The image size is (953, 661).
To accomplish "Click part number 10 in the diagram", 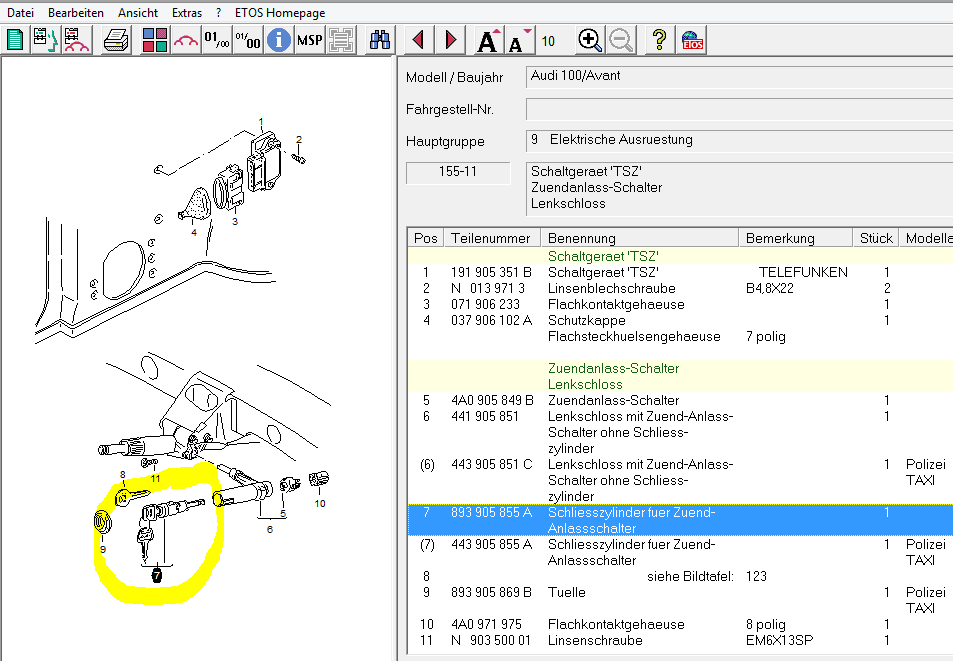I will tap(320, 503).
